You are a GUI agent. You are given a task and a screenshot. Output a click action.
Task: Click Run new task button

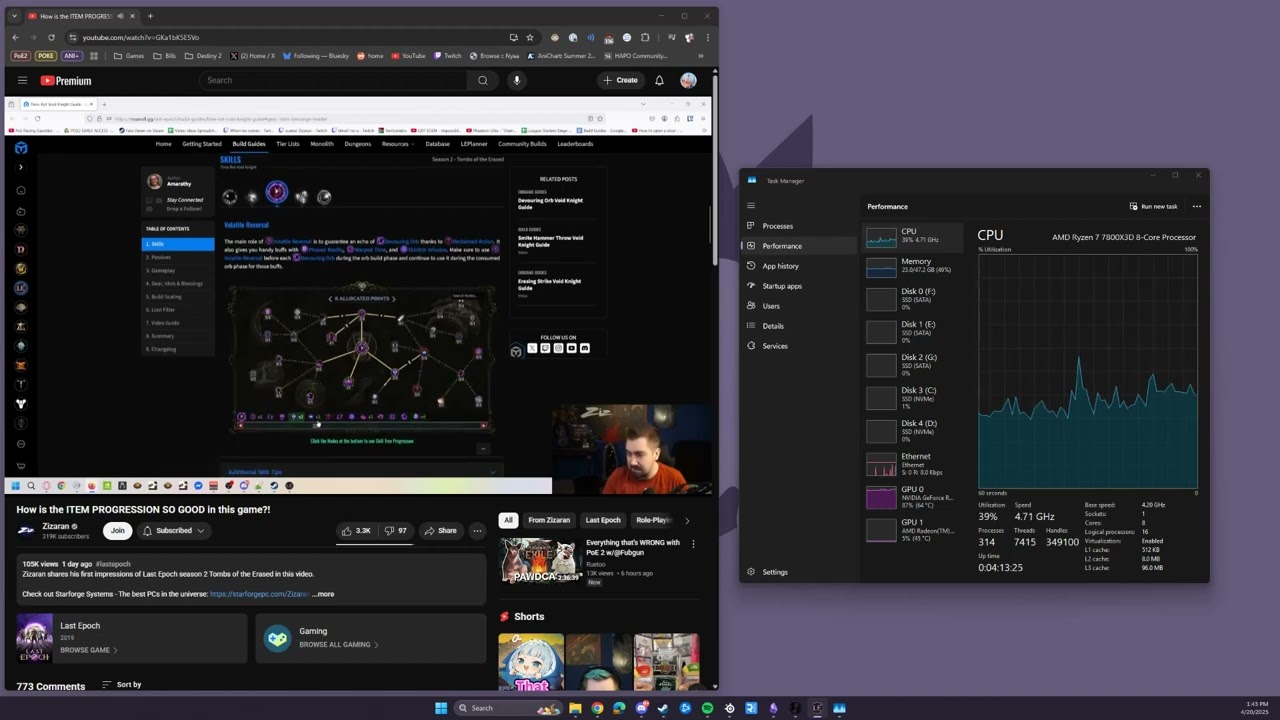click(x=1153, y=206)
